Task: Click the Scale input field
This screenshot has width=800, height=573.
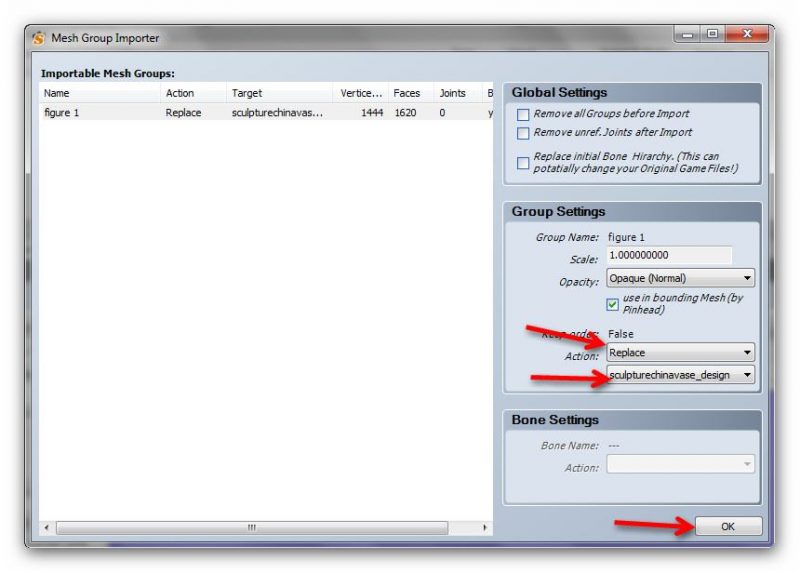Action: pos(669,256)
